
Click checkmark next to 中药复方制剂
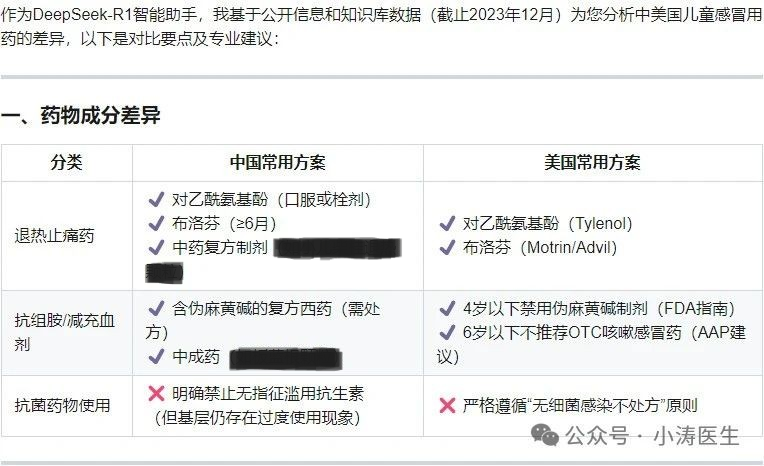coord(156,247)
